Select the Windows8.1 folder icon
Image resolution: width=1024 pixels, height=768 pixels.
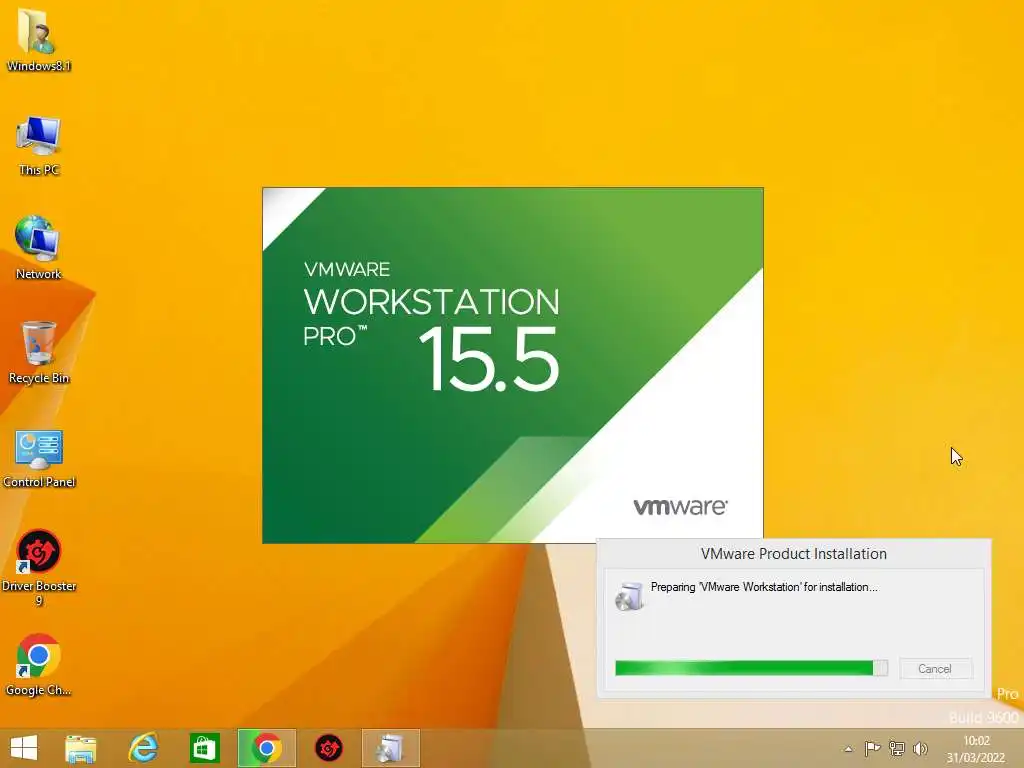pos(39,39)
